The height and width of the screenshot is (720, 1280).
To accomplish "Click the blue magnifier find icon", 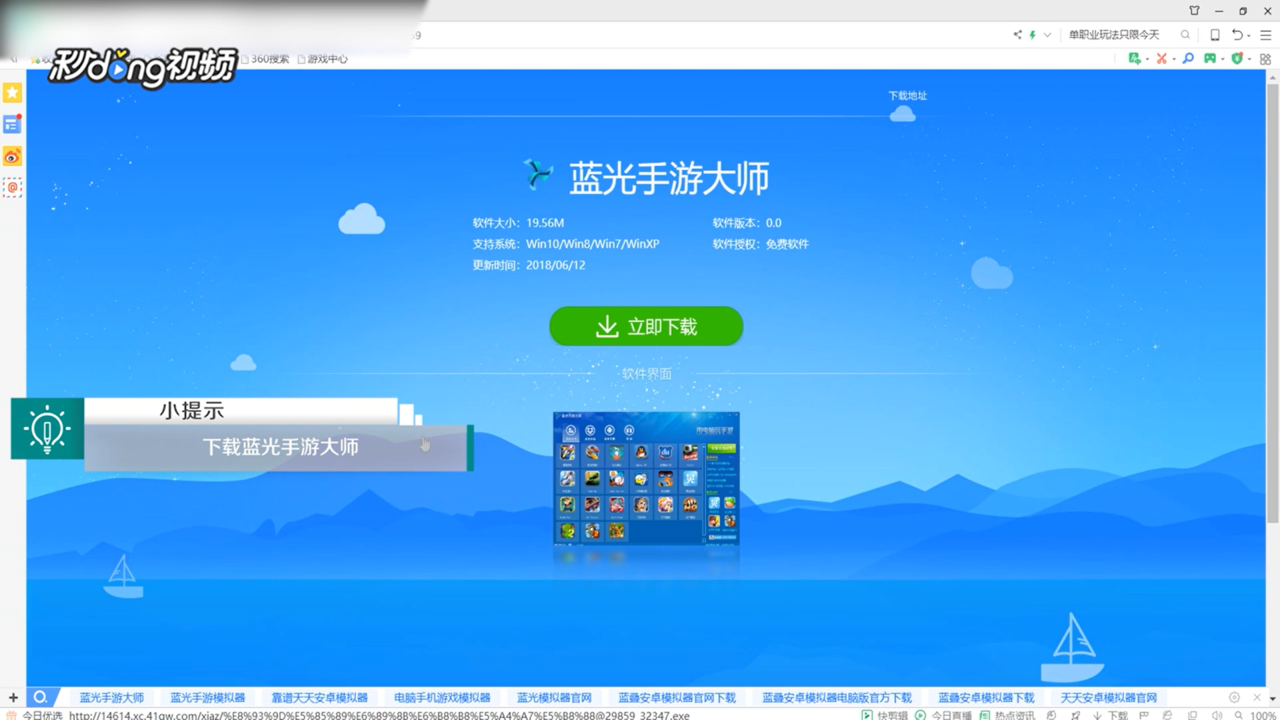I will pyautogui.click(x=1188, y=59).
